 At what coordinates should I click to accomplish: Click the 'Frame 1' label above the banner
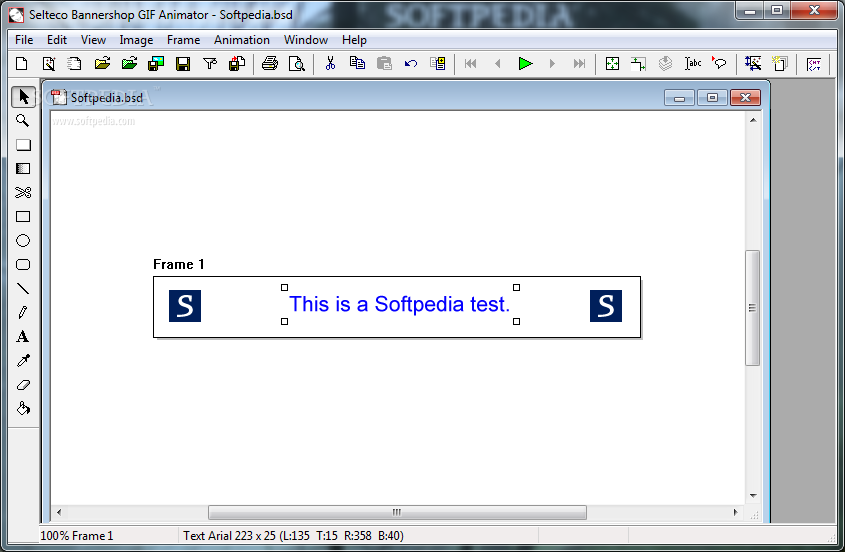(178, 264)
